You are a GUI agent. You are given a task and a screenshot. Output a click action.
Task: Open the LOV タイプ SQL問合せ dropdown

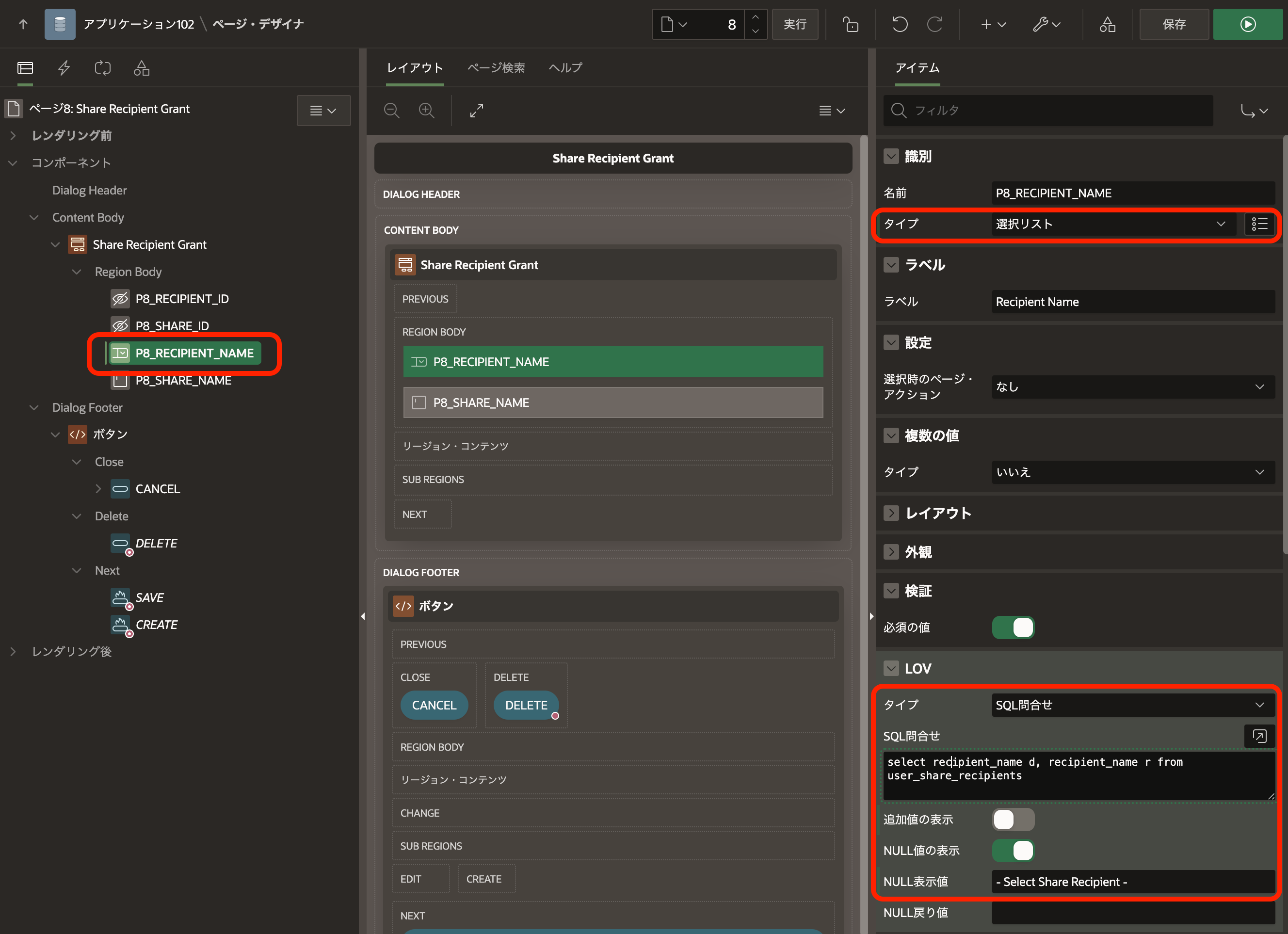[1132, 705]
